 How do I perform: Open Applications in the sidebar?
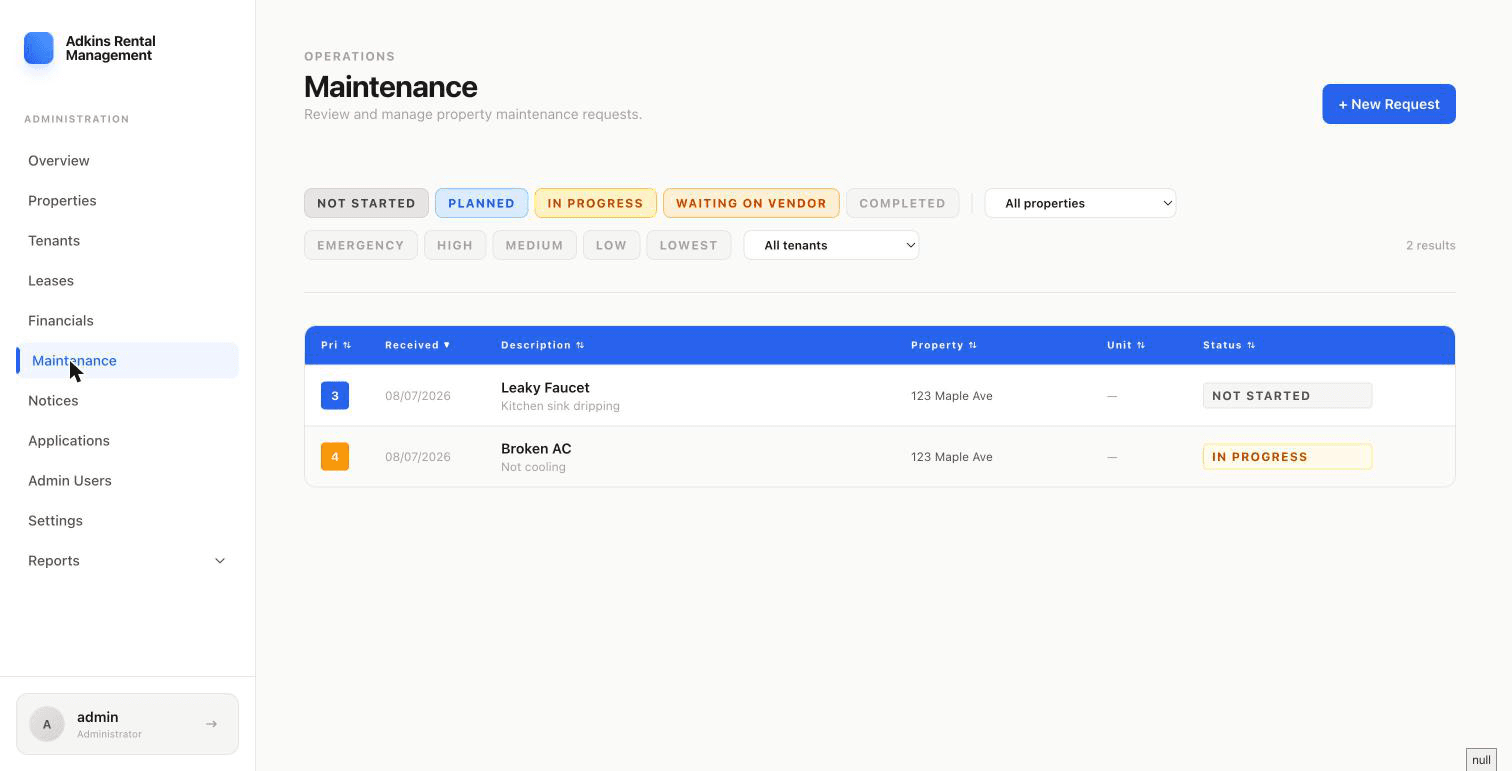[x=127, y=441]
